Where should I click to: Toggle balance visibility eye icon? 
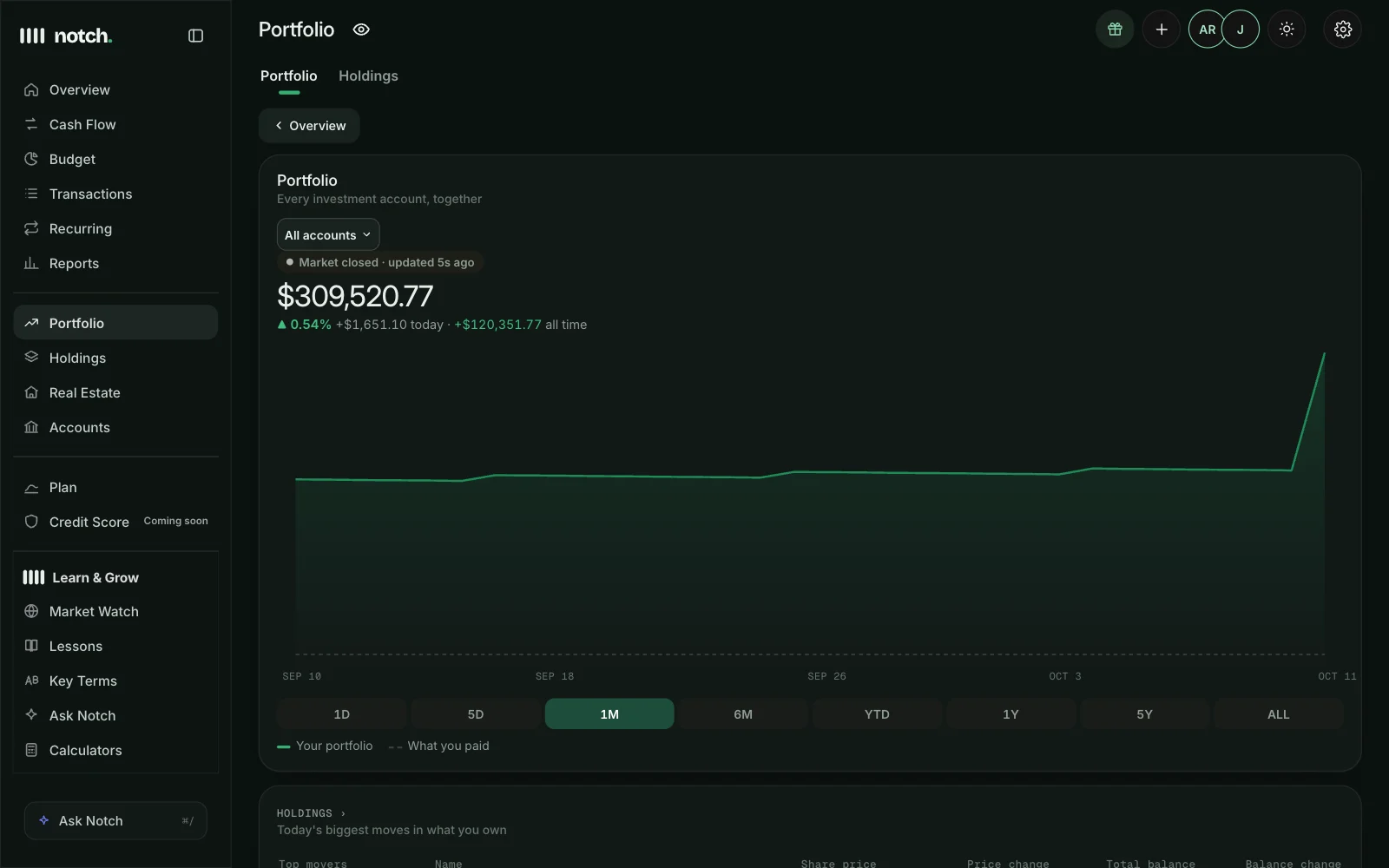(361, 30)
